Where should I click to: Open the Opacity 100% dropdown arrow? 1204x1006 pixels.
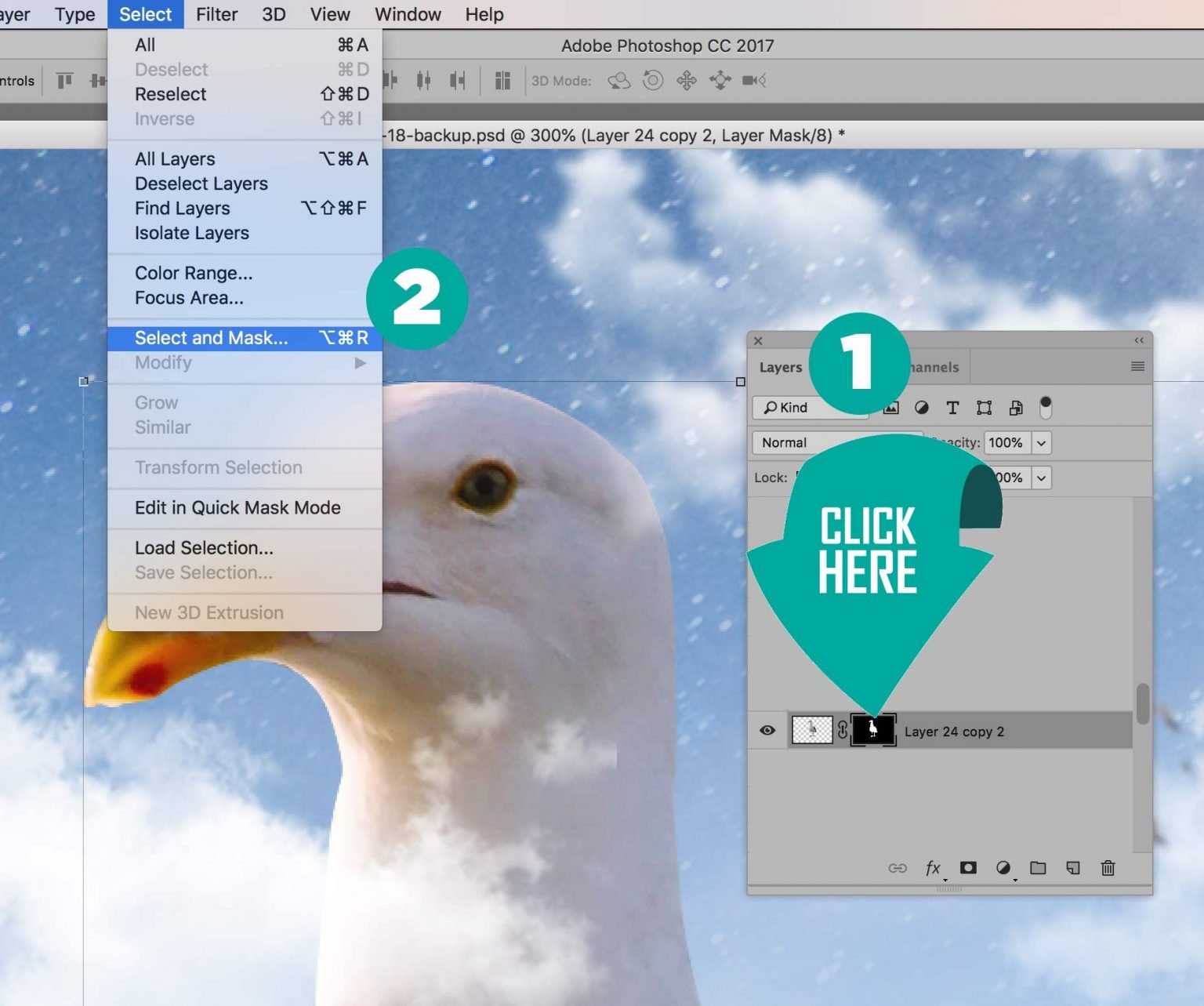click(x=1042, y=443)
